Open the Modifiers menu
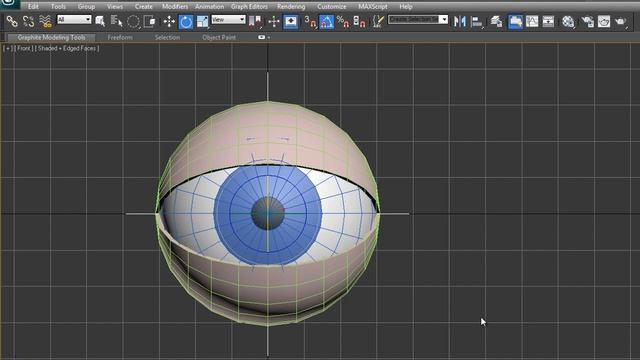The image size is (640, 360). (x=175, y=7)
